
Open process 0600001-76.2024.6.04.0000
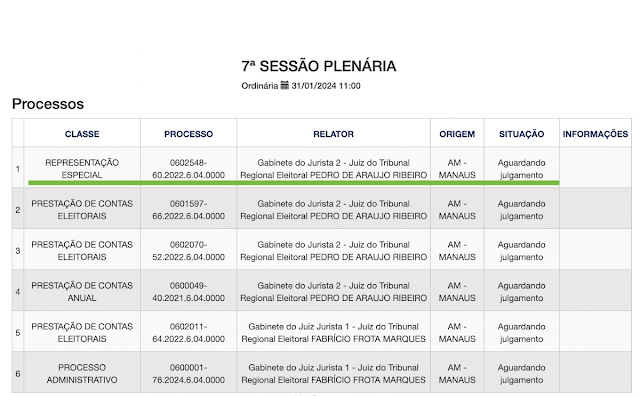click(x=189, y=374)
